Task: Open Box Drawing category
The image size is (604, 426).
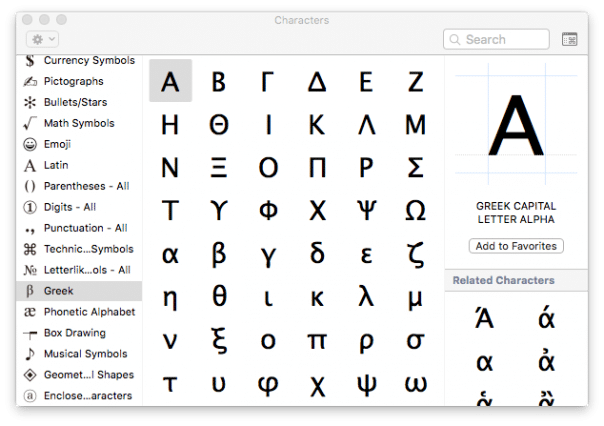Action: coord(79,333)
